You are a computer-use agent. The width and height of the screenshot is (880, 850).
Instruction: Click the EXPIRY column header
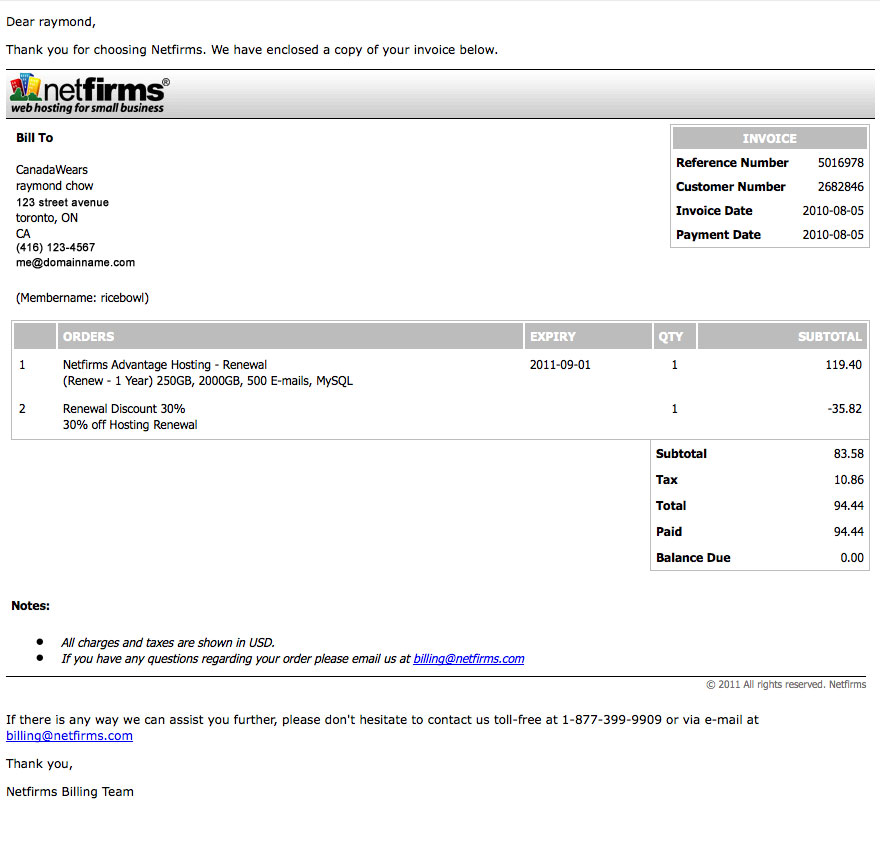552,337
